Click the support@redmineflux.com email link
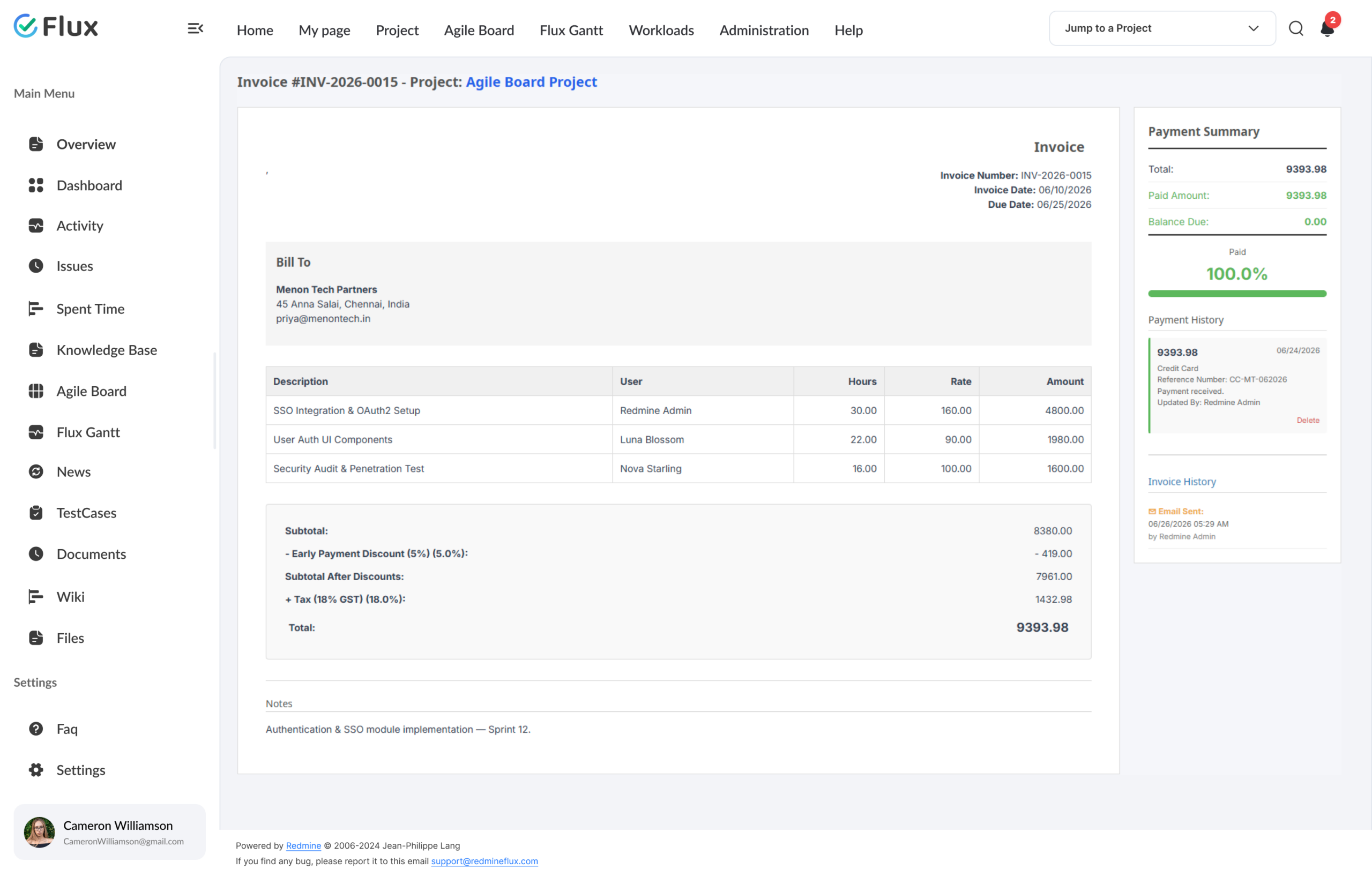This screenshot has height=877, width=1372. click(484, 861)
